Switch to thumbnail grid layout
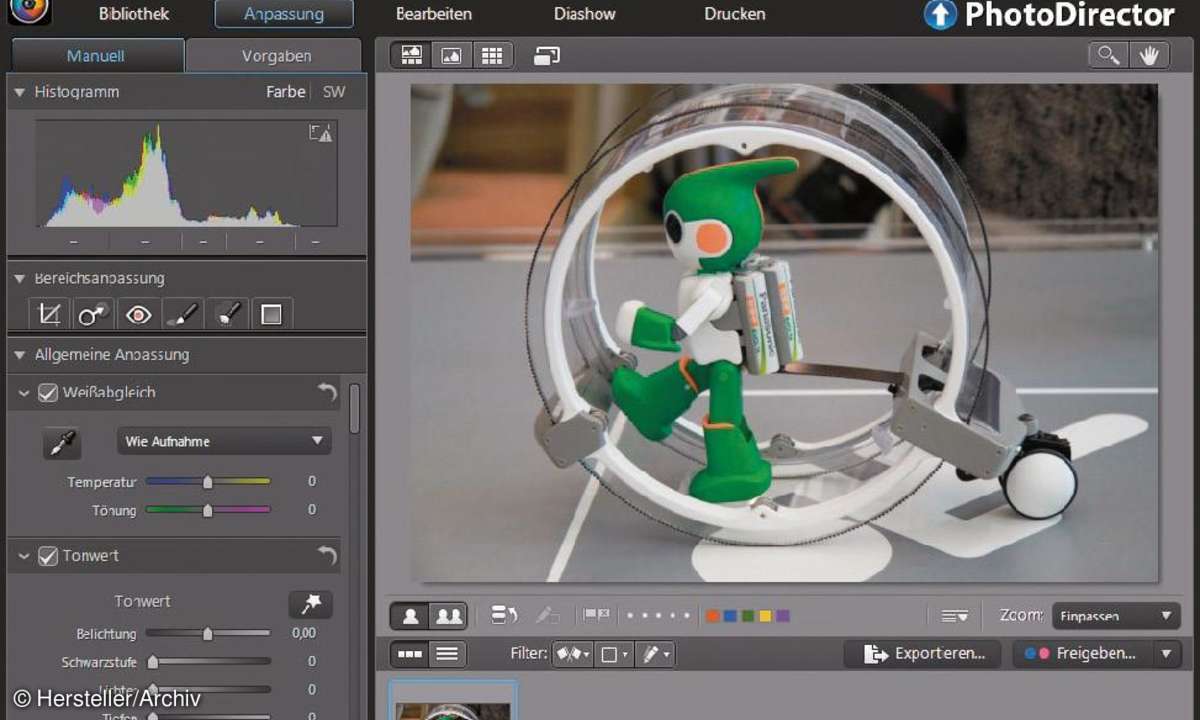This screenshot has height=720, width=1200. coord(491,56)
